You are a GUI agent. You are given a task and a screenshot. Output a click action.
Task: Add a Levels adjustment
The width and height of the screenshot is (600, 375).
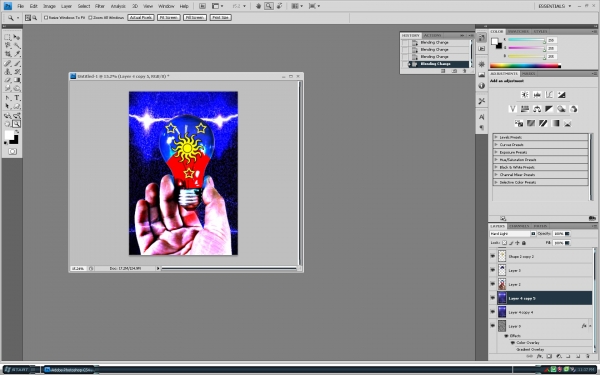(x=537, y=95)
